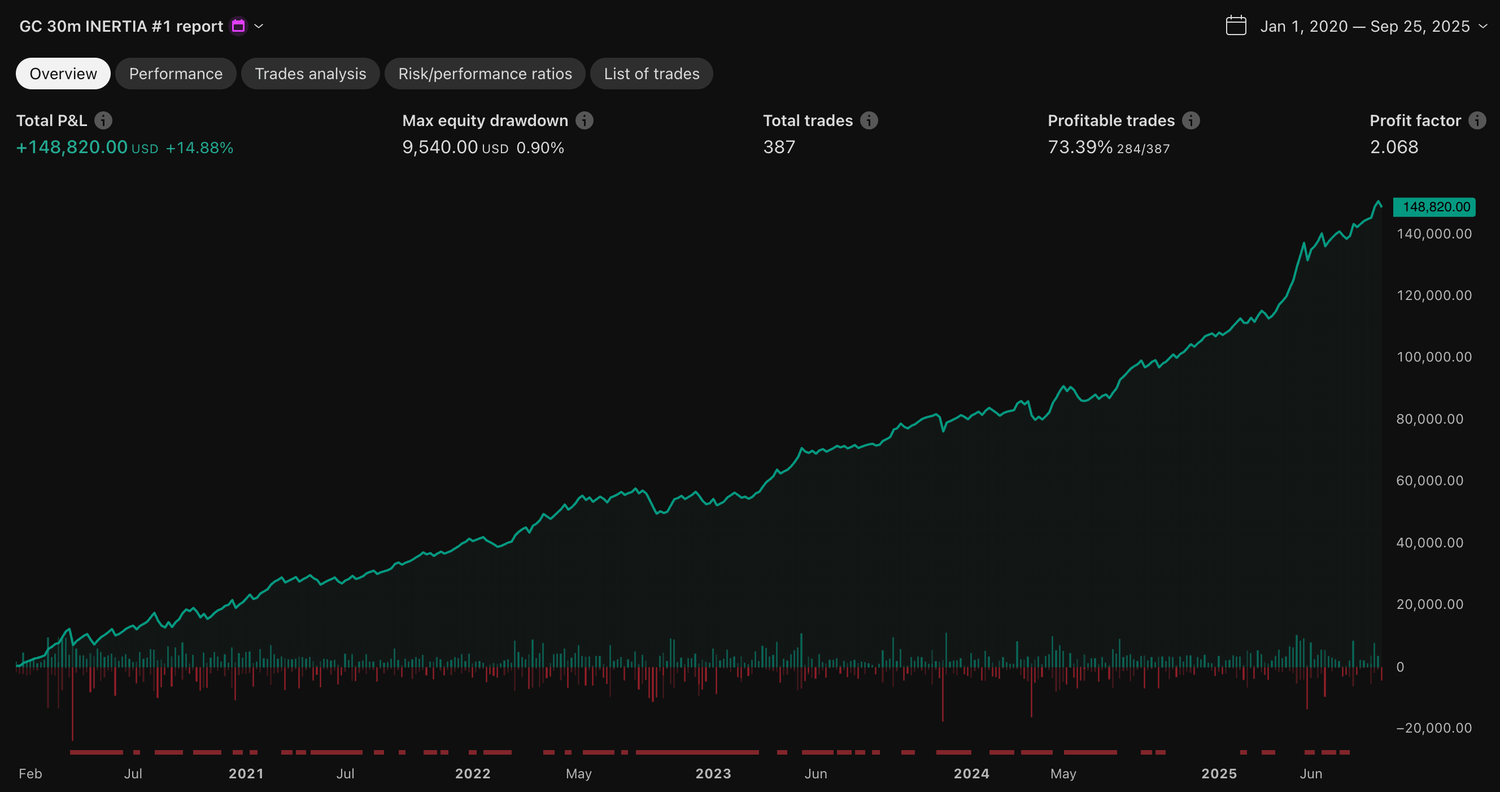The width and height of the screenshot is (1500, 792).
Task: Open the Max equity drawdown info icon
Action: coord(585,121)
